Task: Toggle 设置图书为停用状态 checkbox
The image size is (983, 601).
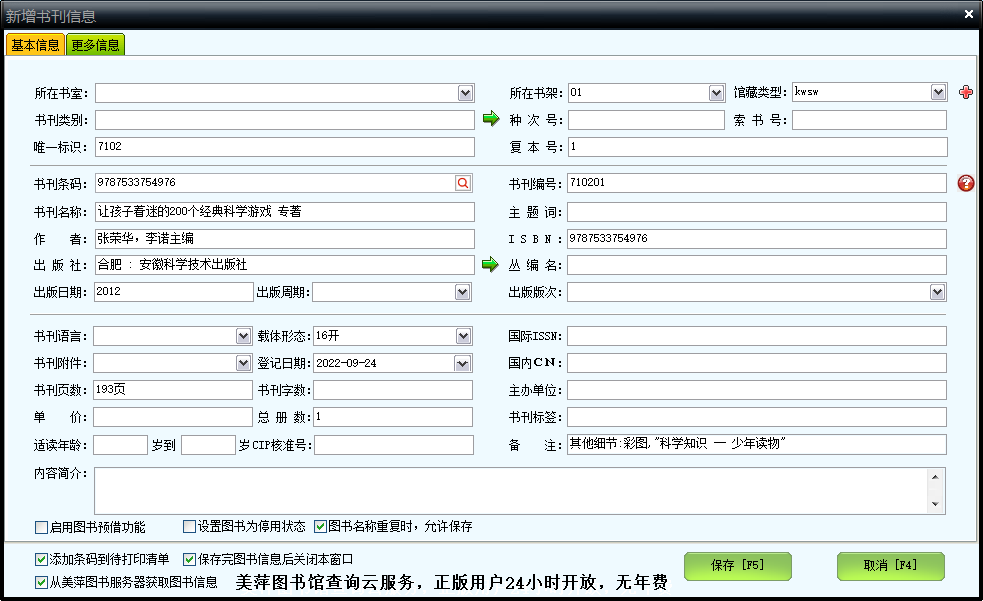Action: point(190,526)
